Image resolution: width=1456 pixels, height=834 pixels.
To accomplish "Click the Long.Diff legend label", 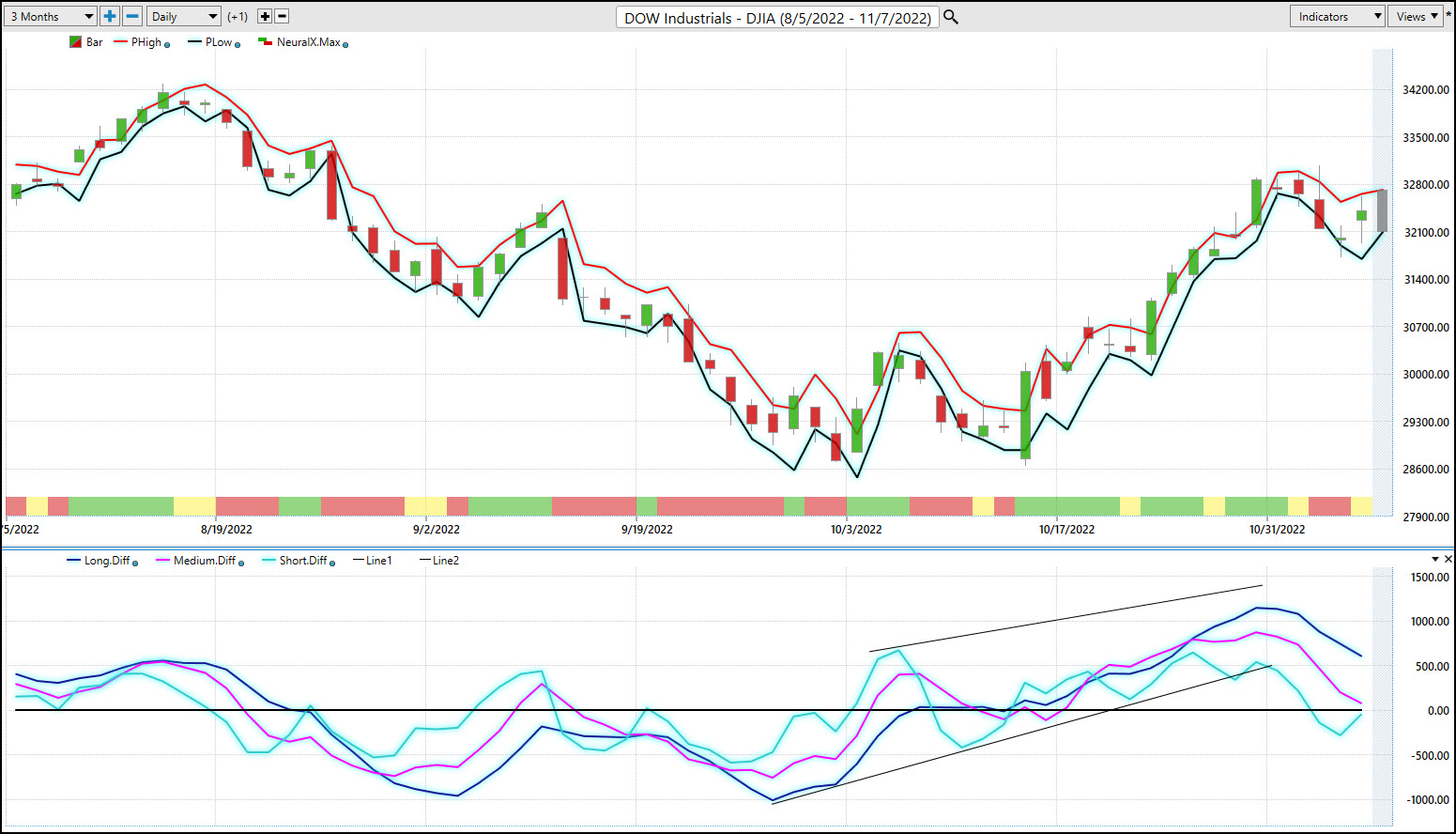I will pos(107,561).
